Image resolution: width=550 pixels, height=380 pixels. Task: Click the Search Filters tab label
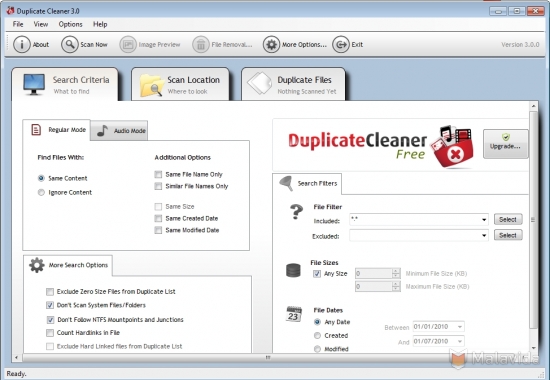tap(317, 184)
